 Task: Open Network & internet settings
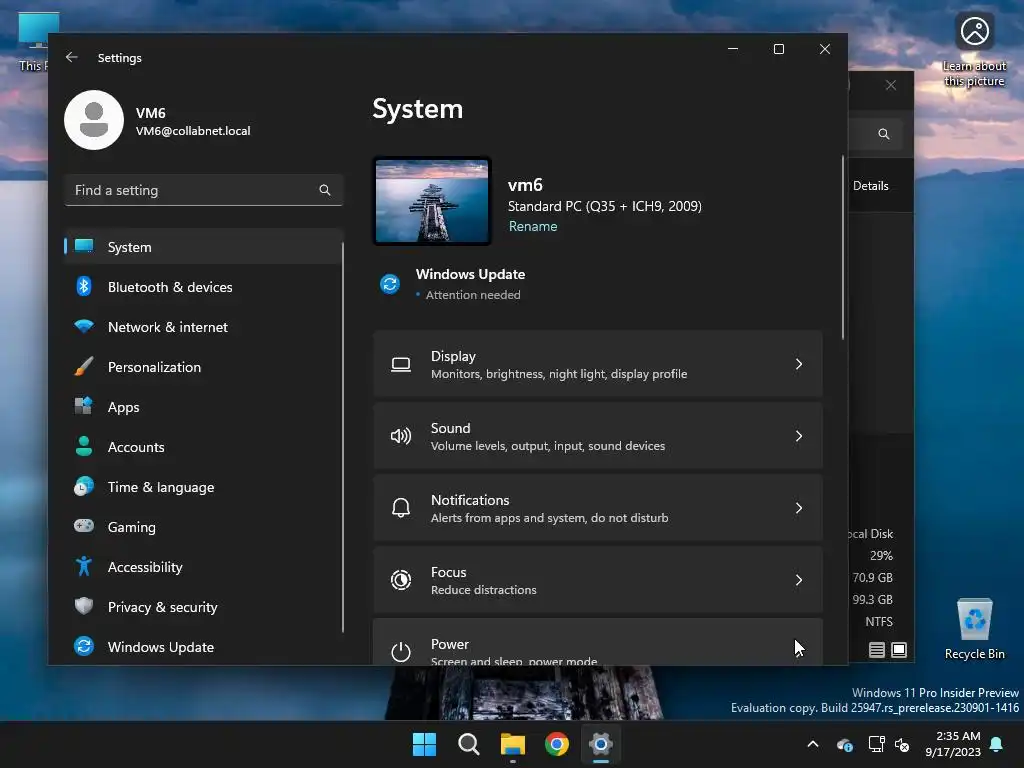tap(203, 327)
